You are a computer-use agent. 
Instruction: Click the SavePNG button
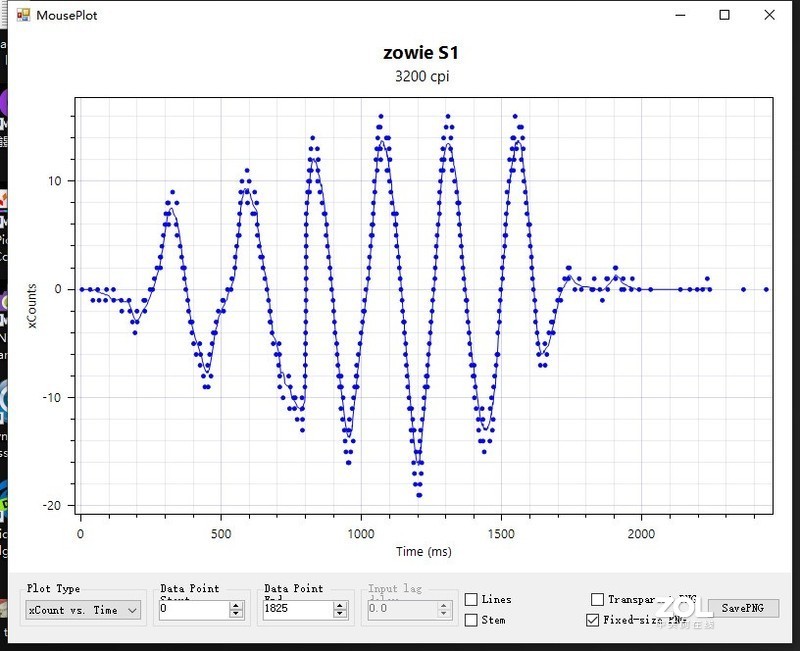pos(743,608)
